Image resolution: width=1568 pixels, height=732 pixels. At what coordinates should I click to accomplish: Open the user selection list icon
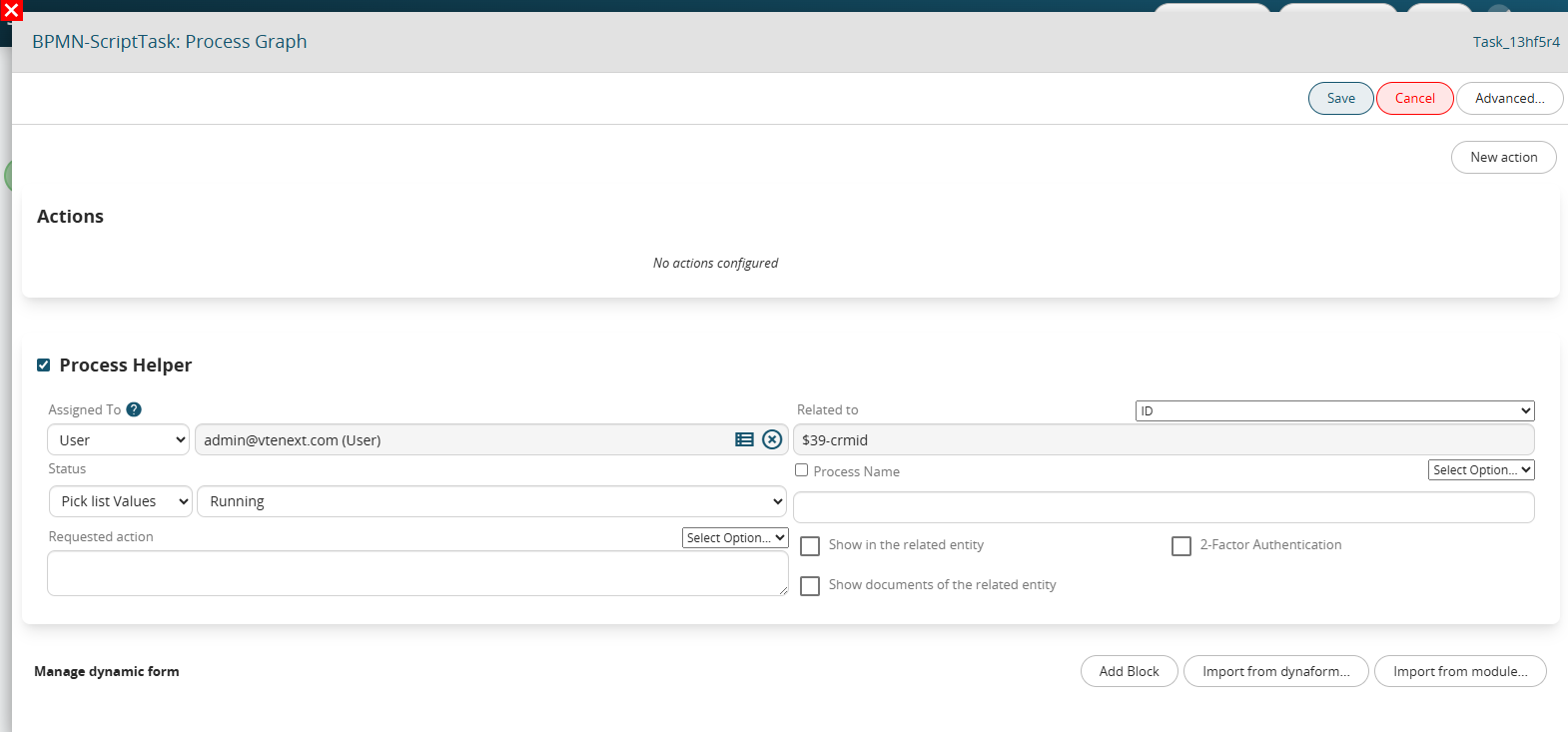point(744,439)
